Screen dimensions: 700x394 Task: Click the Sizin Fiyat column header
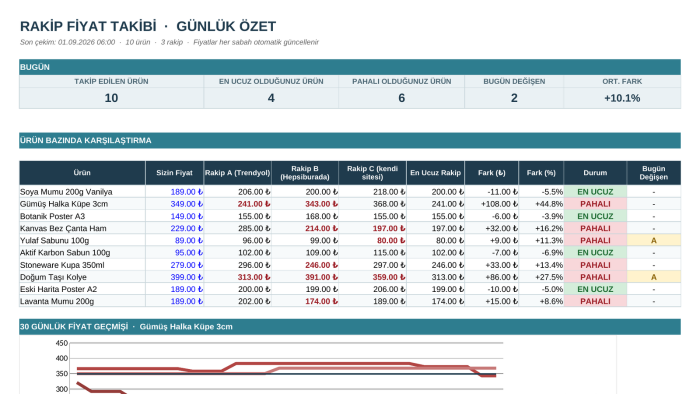(174, 173)
